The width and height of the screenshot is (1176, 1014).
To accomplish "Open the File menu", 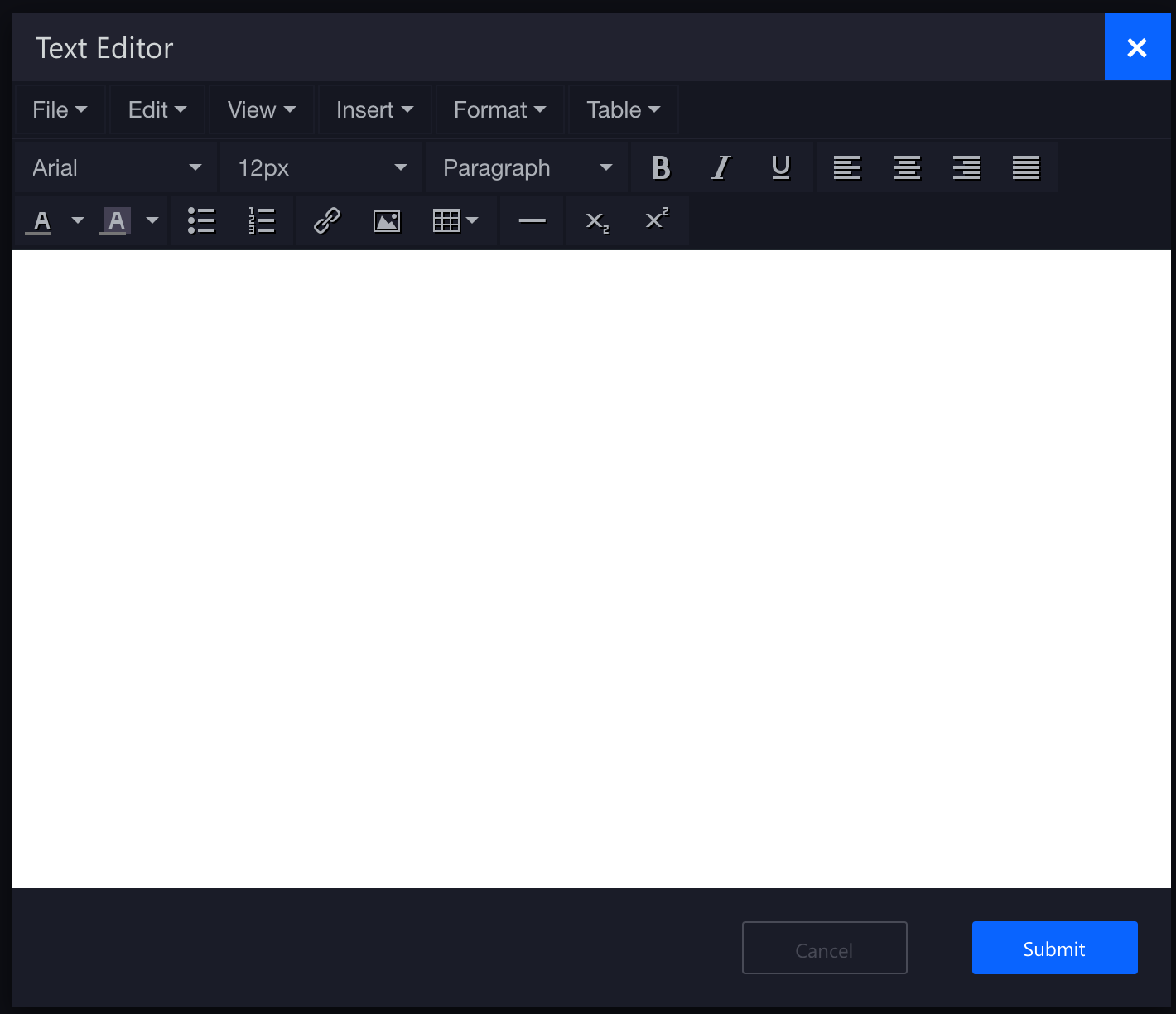I will [x=60, y=110].
